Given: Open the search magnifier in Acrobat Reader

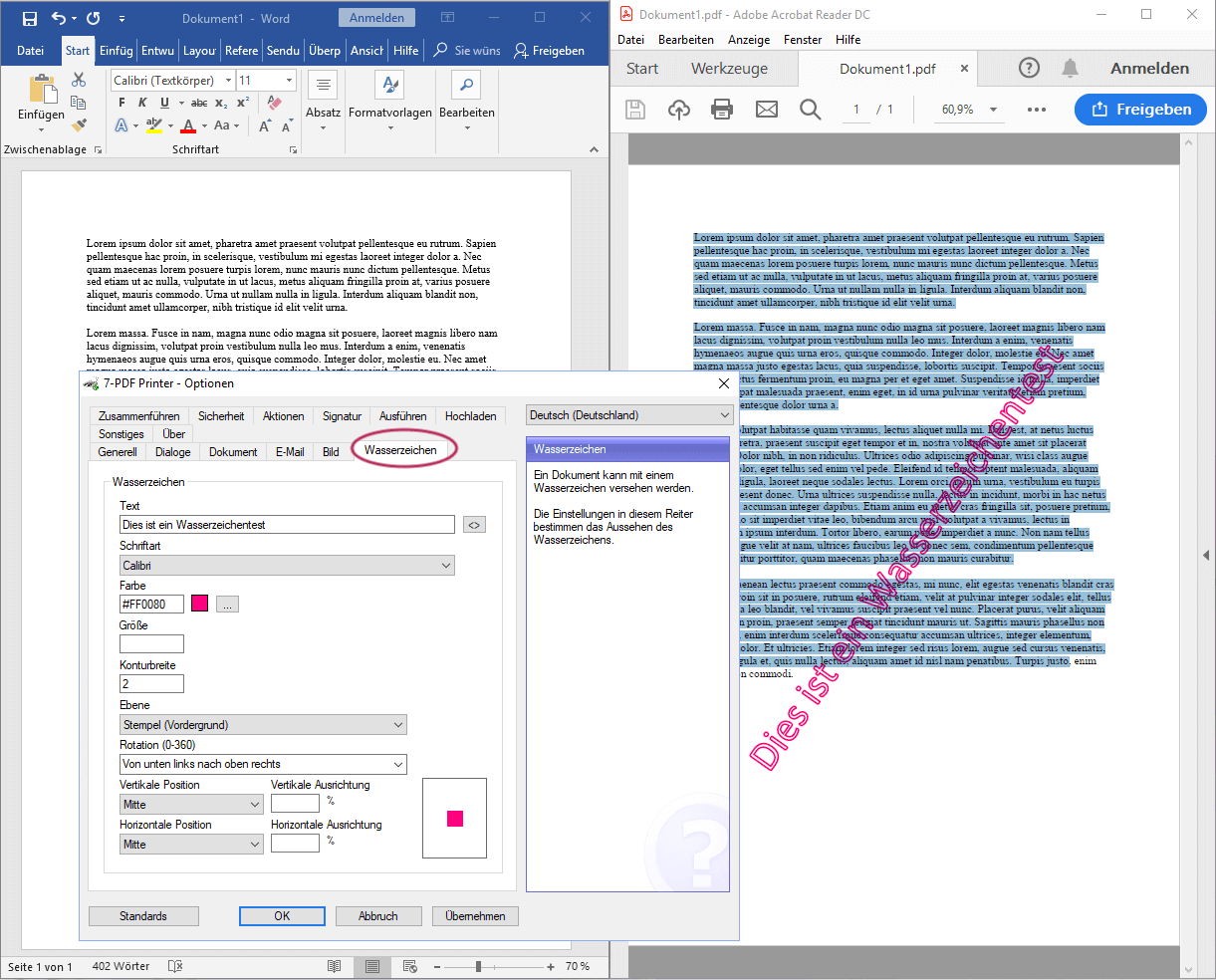Looking at the screenshot, I should [x=811, y=110].
